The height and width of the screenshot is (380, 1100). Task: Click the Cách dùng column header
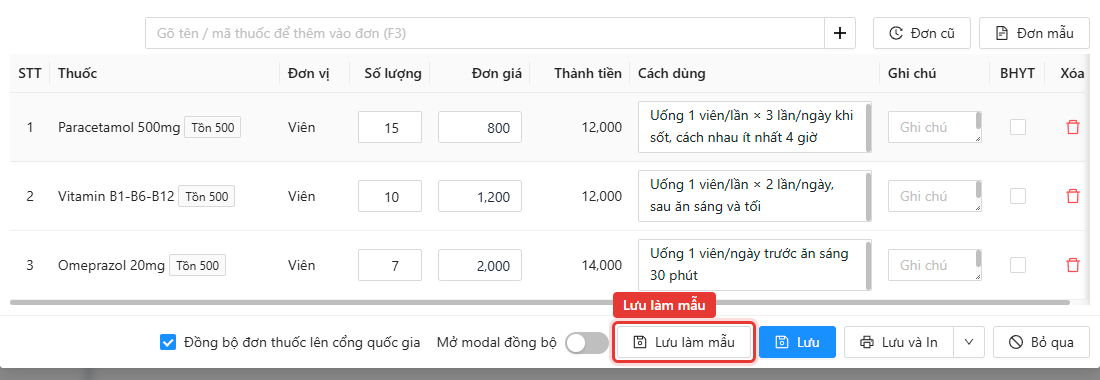(x=671, y=73)
